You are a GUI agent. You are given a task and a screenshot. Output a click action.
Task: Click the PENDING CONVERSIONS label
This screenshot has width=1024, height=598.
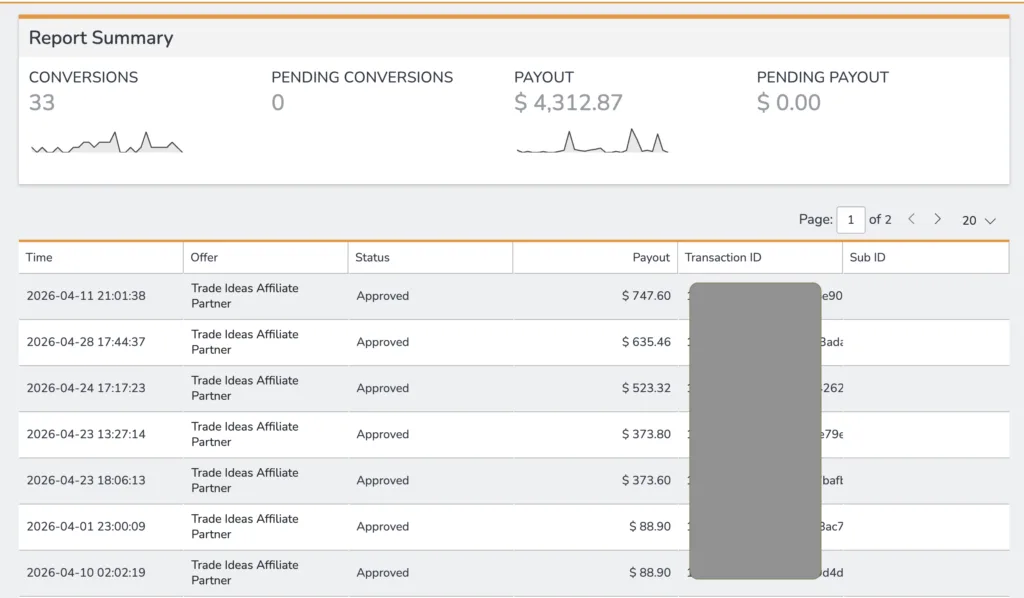coord(362,77)
